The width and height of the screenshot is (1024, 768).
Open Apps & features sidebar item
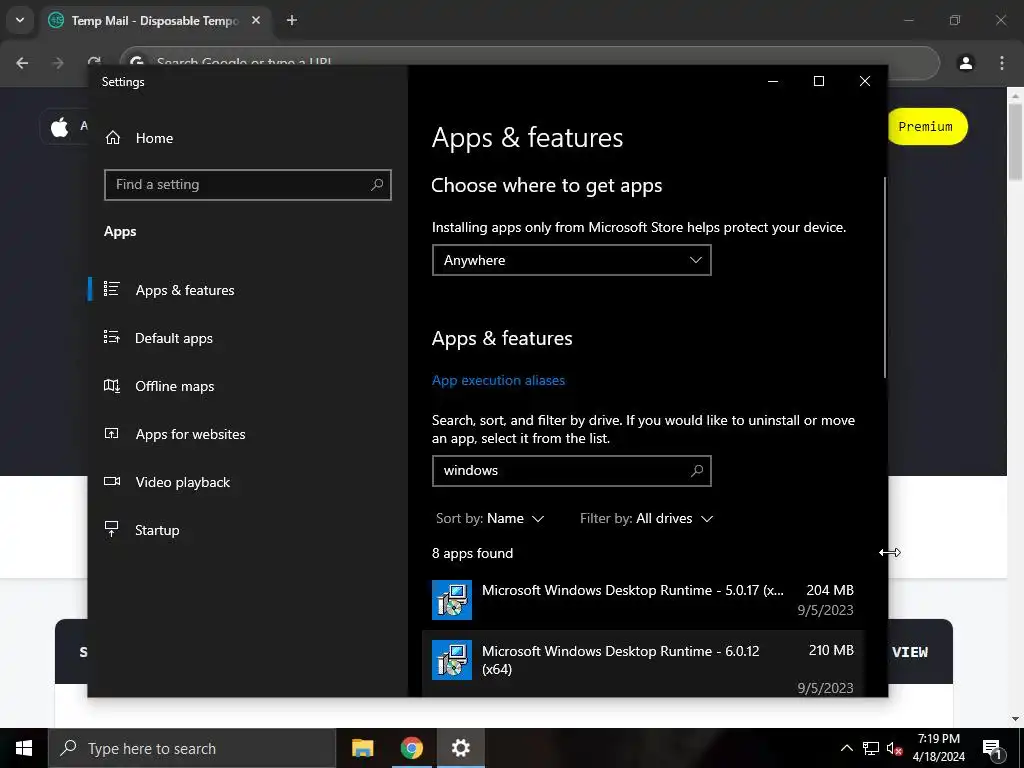[x=248, y=290]
